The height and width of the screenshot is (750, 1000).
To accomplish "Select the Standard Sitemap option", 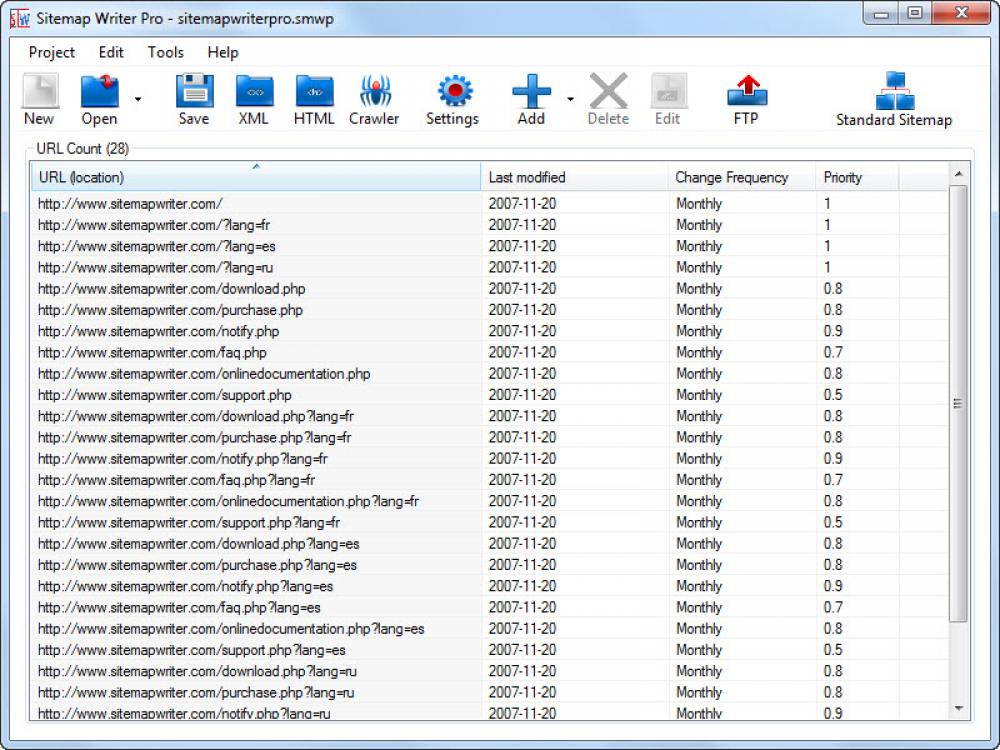I will coord(893,97).
